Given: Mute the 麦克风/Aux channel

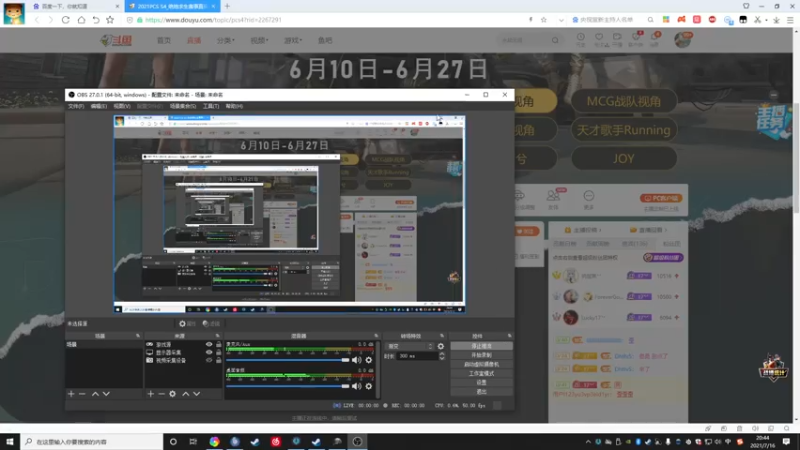Looking at the screenshot, I should click(x=357, y=360).
